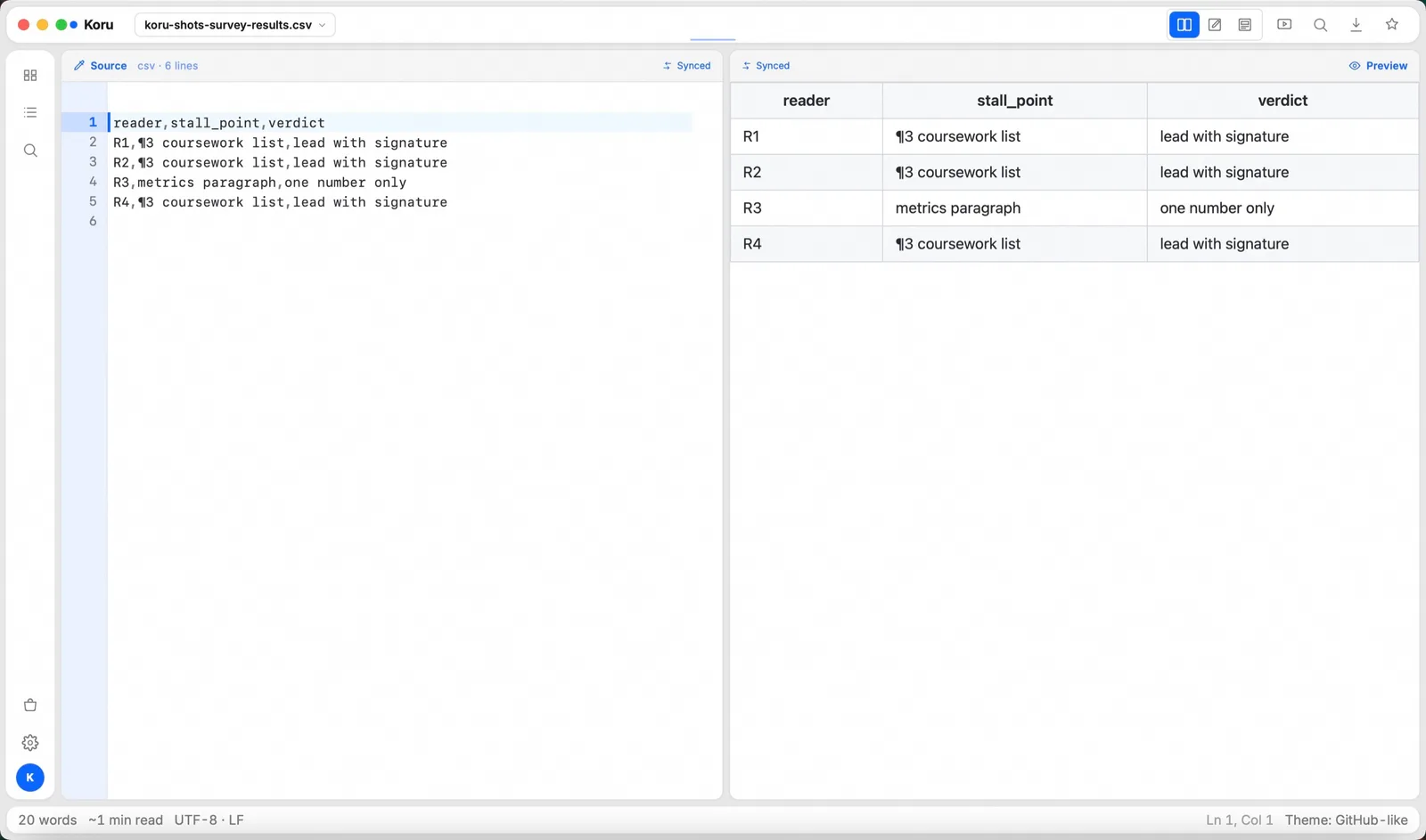Switch to reader-only view icon
The width and height of the screenshot is (1426, 840).
tap(1244, 25)
